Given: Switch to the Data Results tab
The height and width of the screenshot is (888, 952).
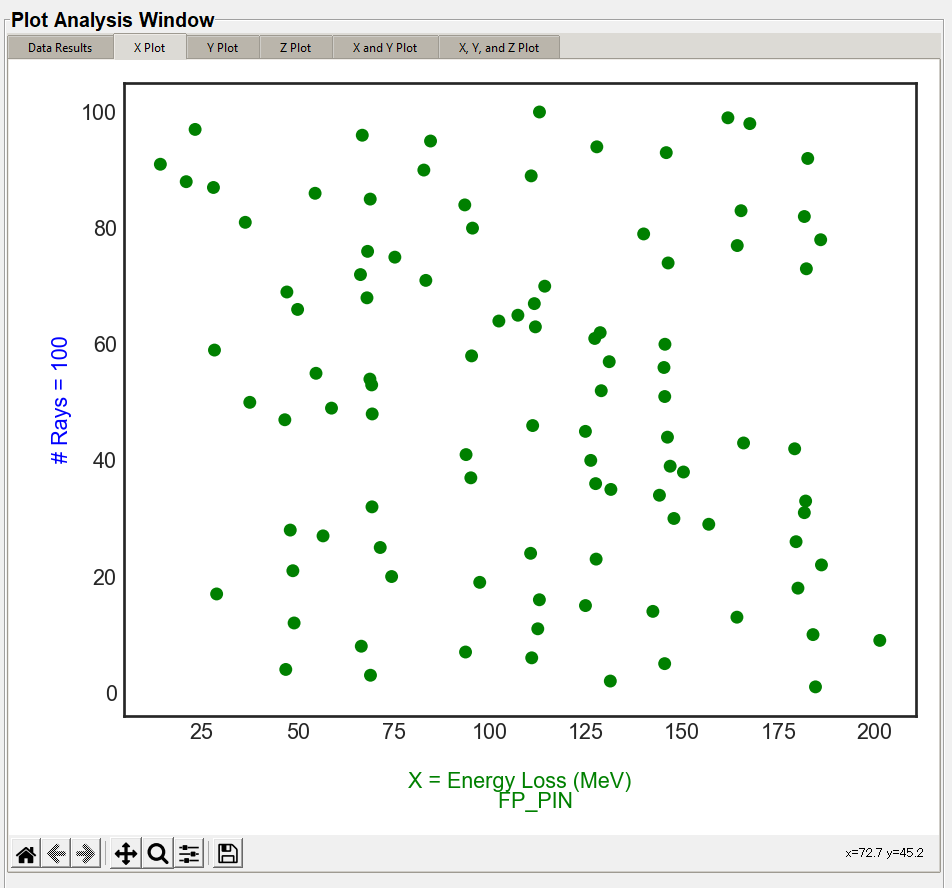Looking at the screenshot, I should point(60,48).
